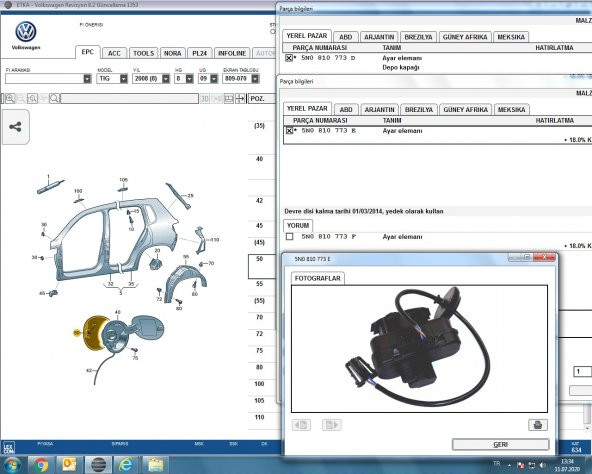Click the quantity field showing 1
This screenshot has width=592, height=474.
(x=582, y=372)
